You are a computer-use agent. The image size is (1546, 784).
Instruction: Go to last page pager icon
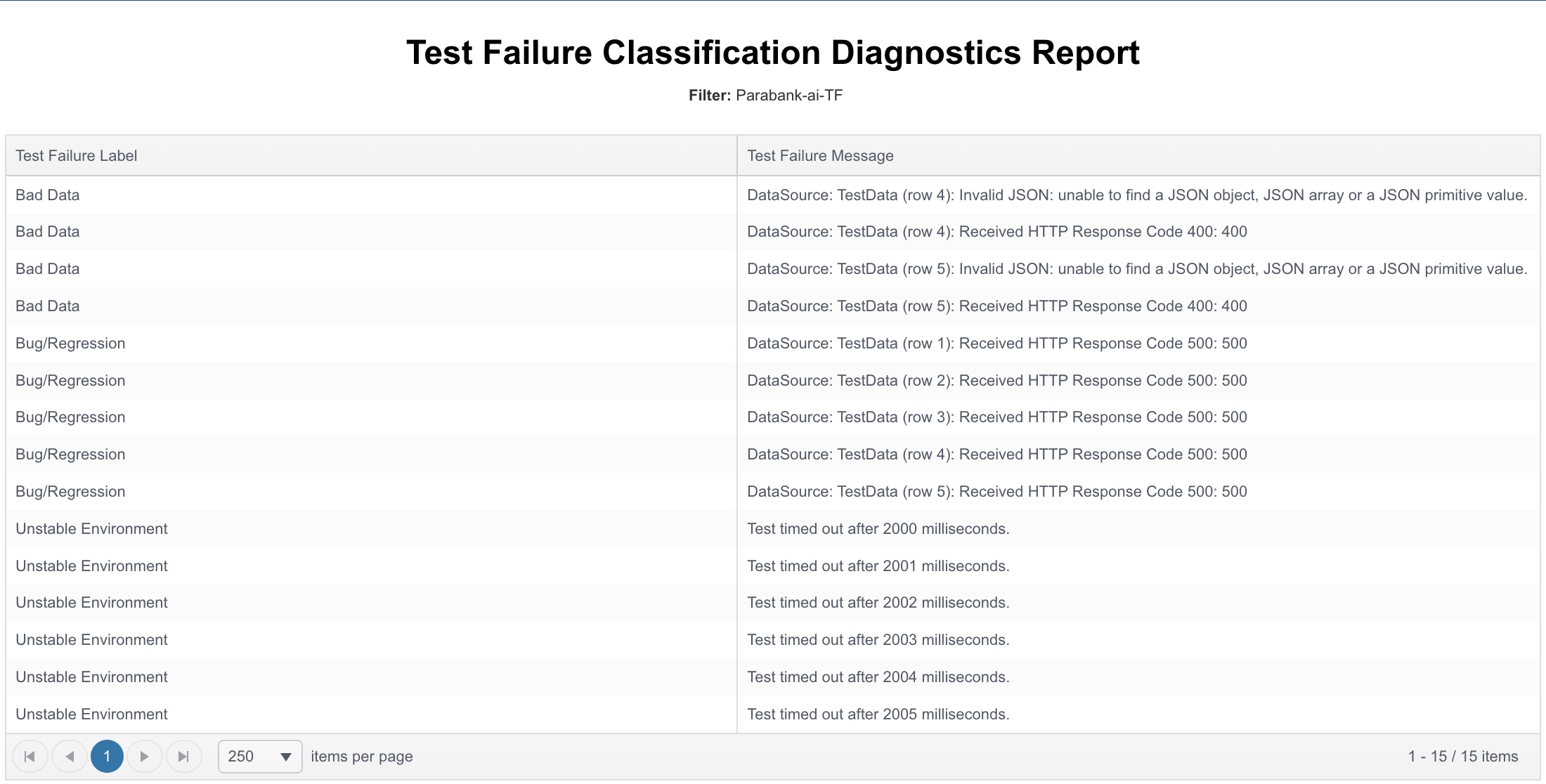[184, 757]
